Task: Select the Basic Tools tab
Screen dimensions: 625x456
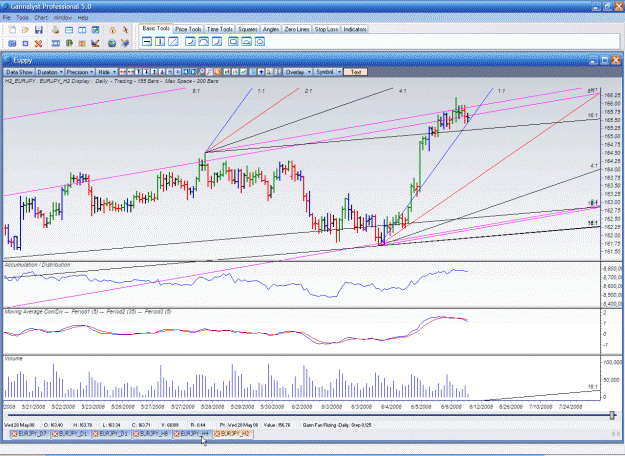Action: (x=156, y=29)
